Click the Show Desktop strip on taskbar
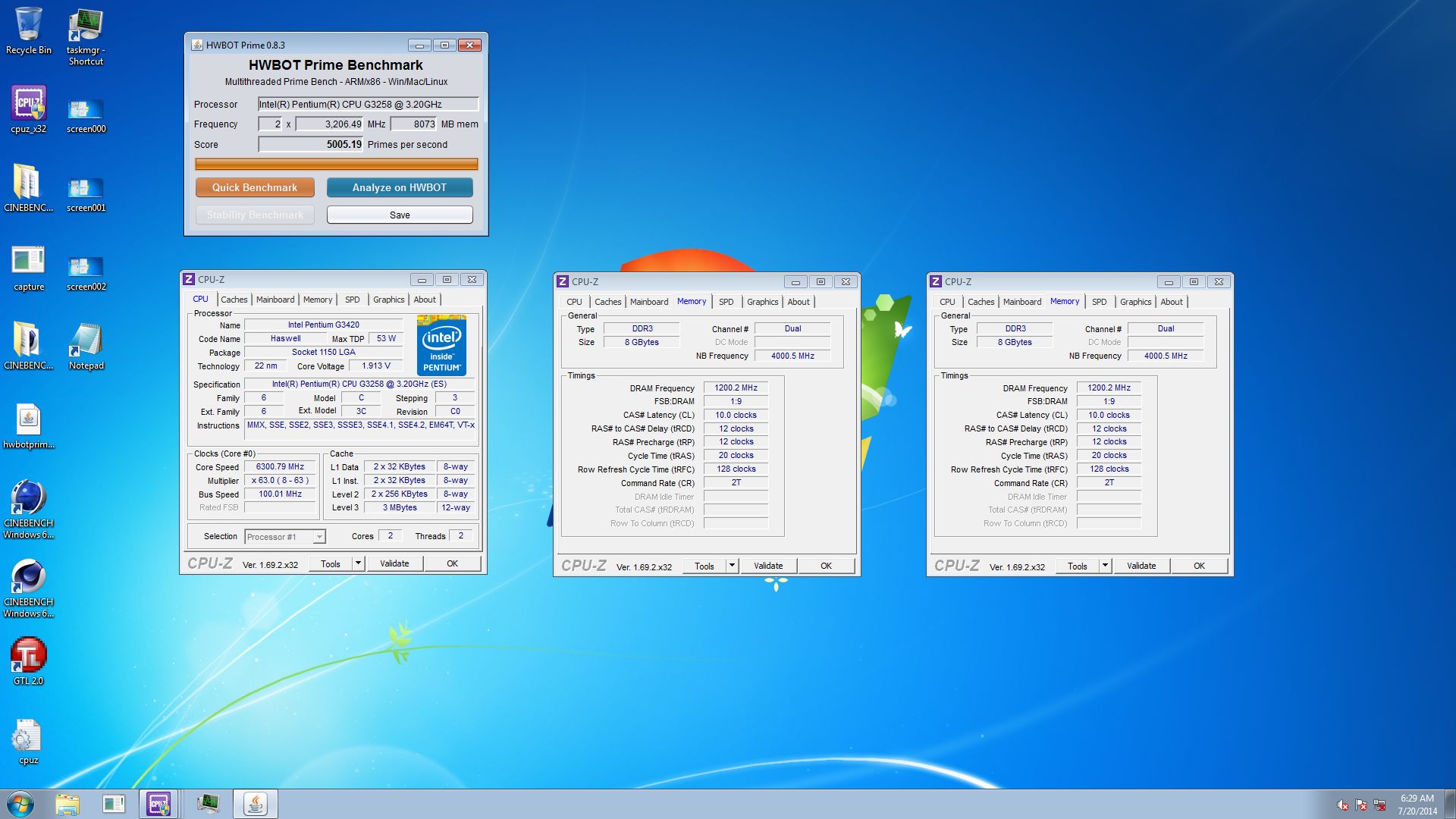 click(x=1450, y=804)
